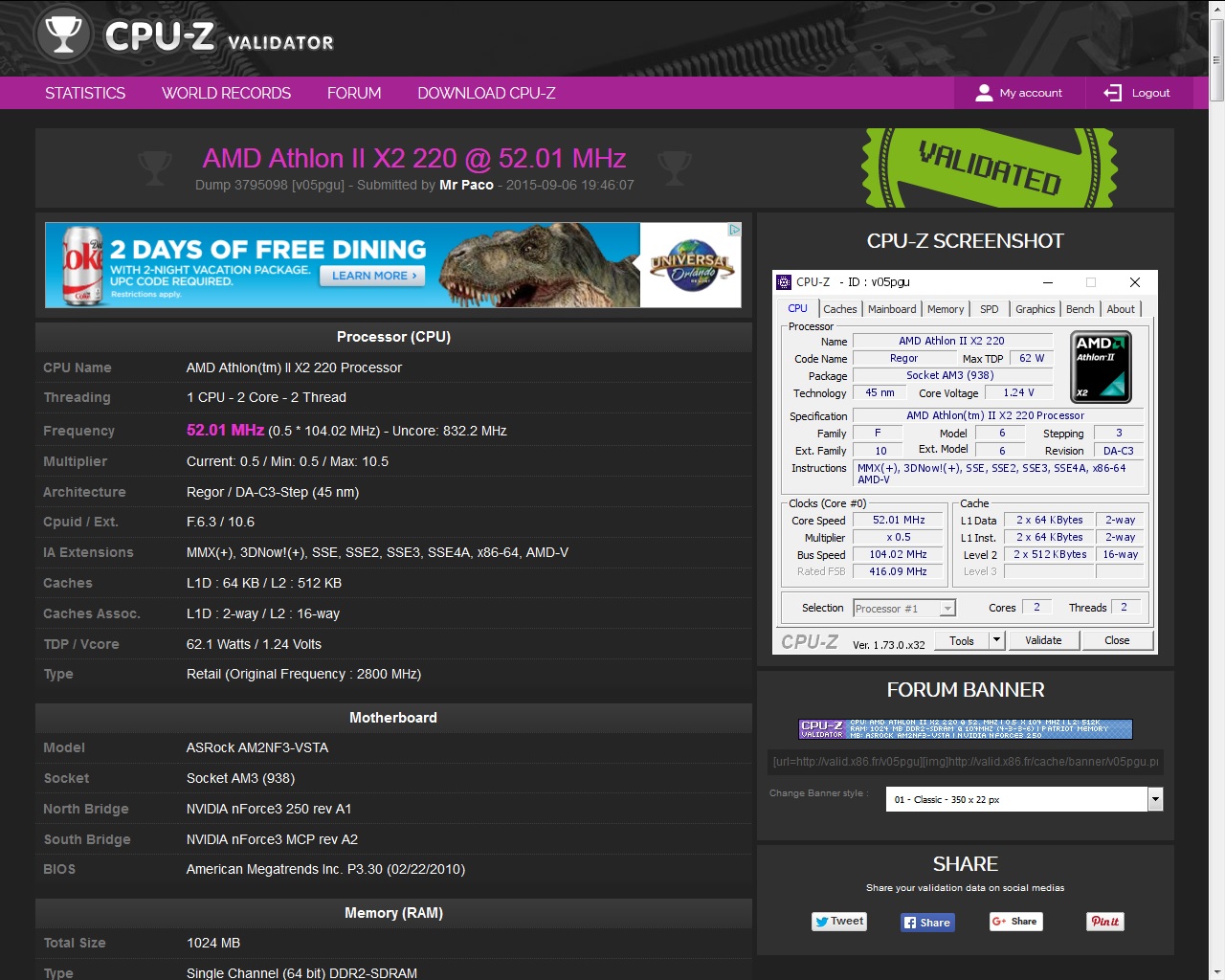Click the Single Channel DDR2-SDRAM type value
Image resolution: width=1225 pixels, height=980 pixels.
[x=301, y=972]
